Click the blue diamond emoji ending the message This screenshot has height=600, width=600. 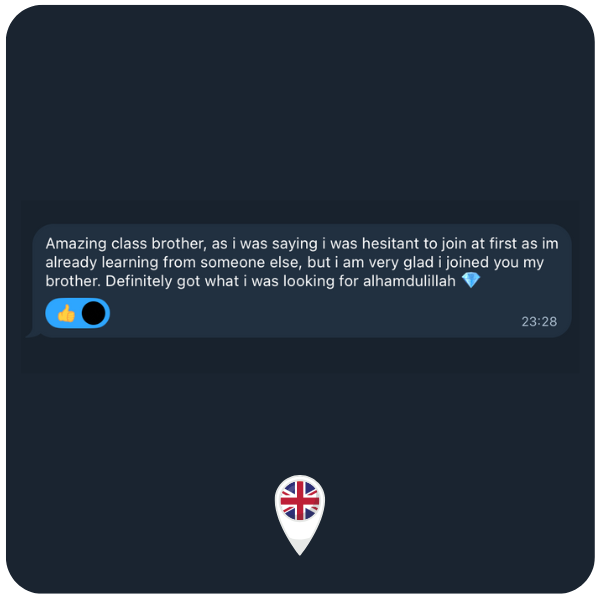point(471,280)
